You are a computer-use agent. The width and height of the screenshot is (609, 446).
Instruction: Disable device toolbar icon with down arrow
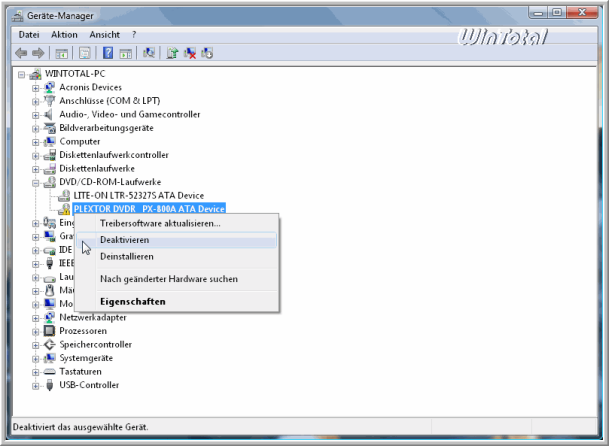click(207, 53)
